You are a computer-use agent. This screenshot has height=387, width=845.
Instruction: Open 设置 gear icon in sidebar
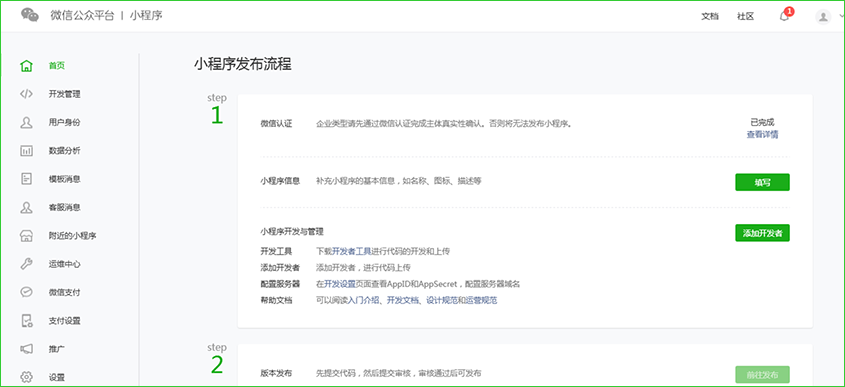(26, 377)
